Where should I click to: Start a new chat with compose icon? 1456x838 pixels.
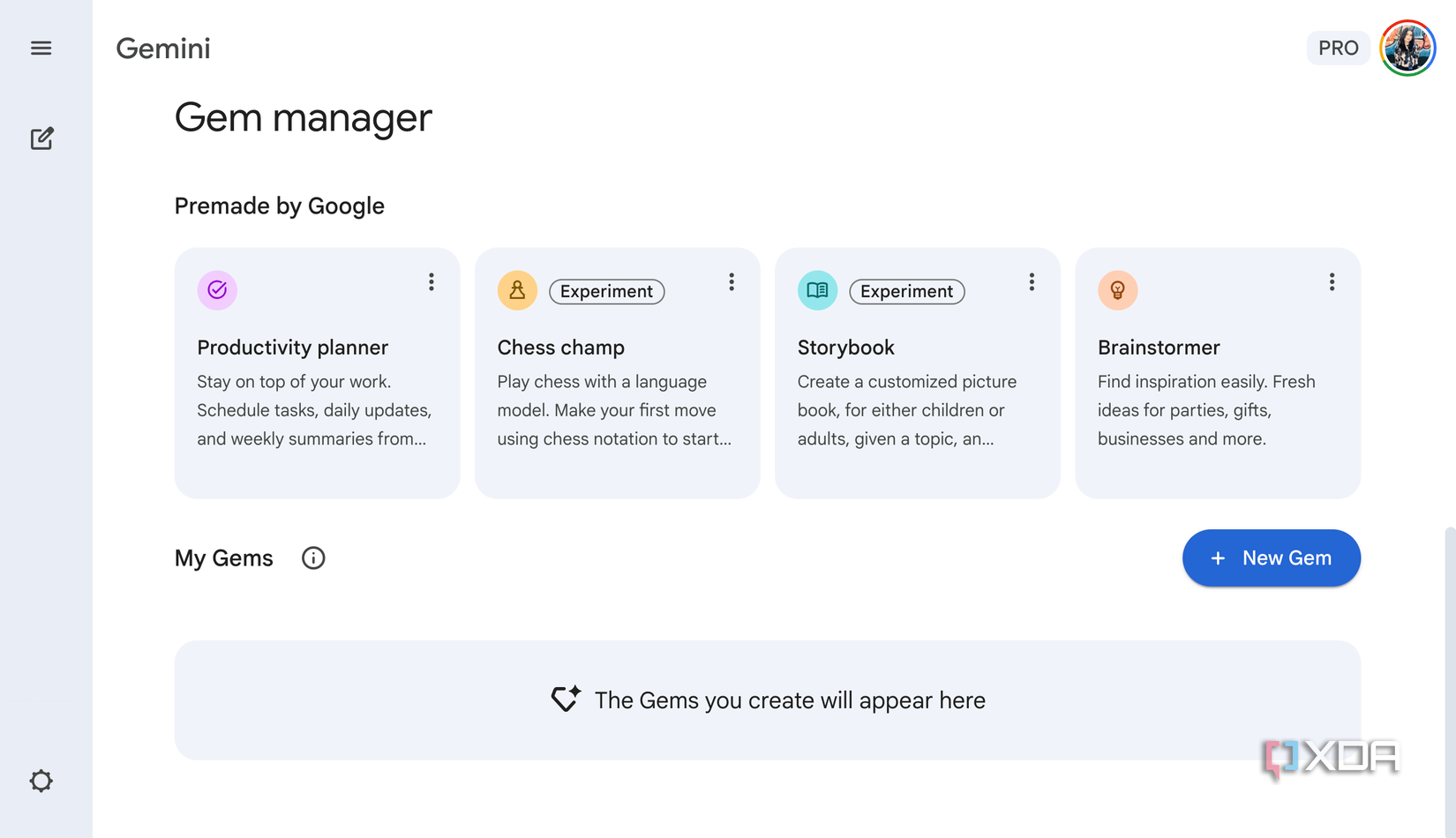[x=41, y=138]
